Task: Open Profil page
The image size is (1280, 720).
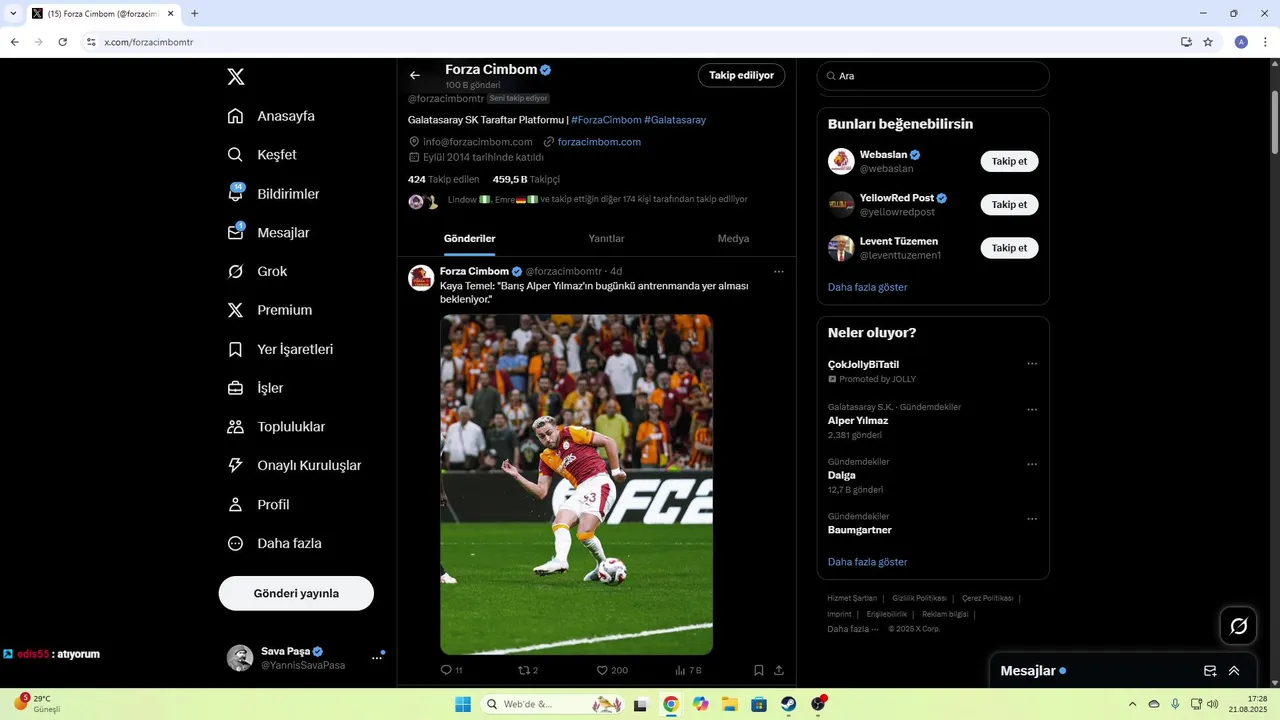Action: pyautogui.click(x=258, y=505)
